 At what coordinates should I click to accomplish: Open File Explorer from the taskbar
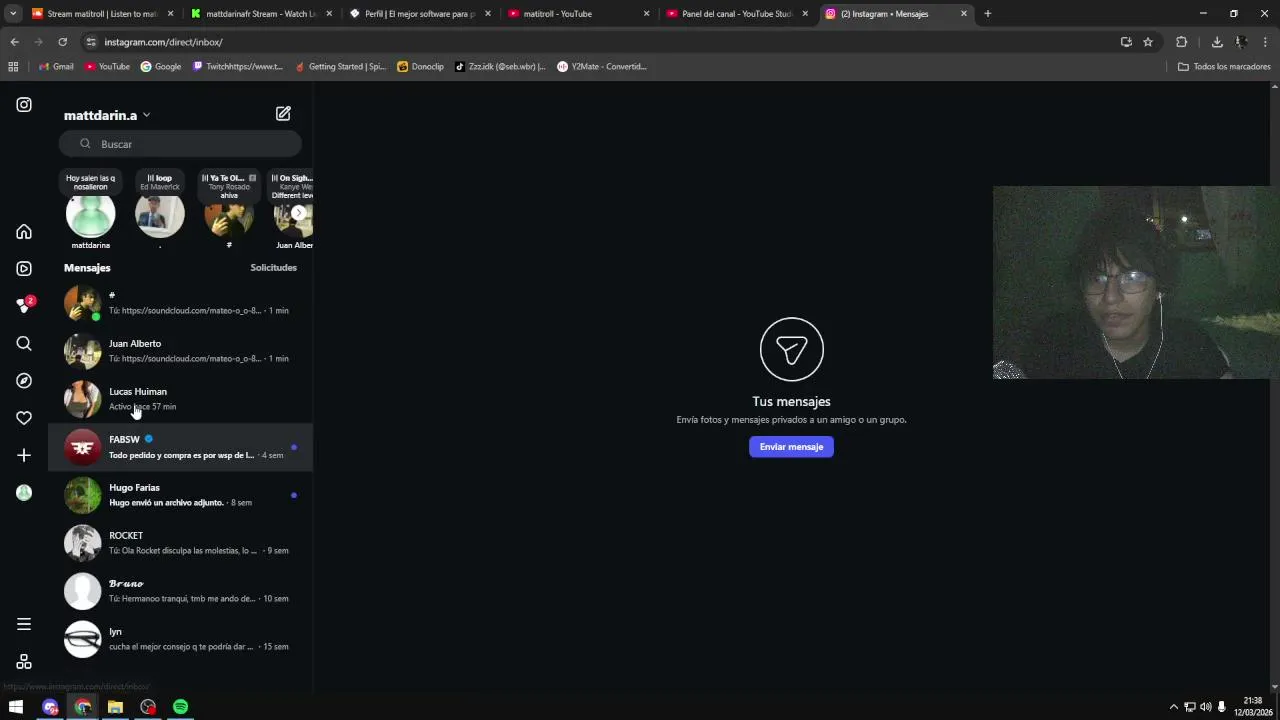115,707
